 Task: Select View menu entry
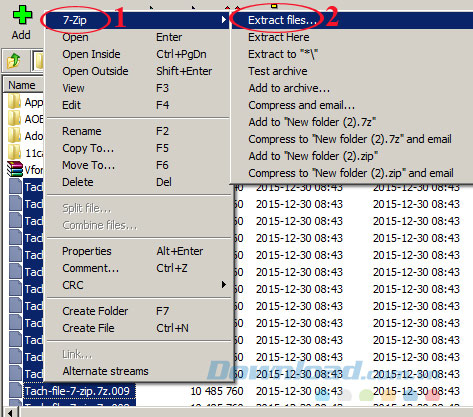pos(137,88)
